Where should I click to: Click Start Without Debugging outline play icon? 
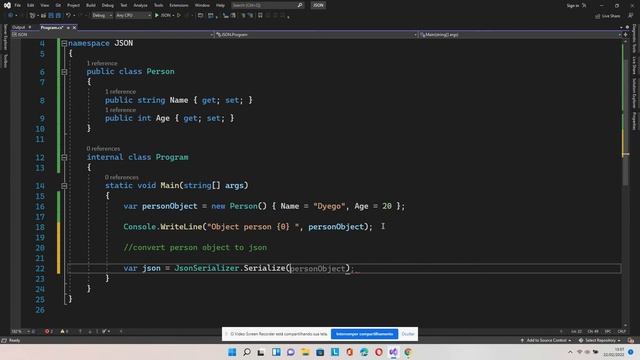(179, 16)
